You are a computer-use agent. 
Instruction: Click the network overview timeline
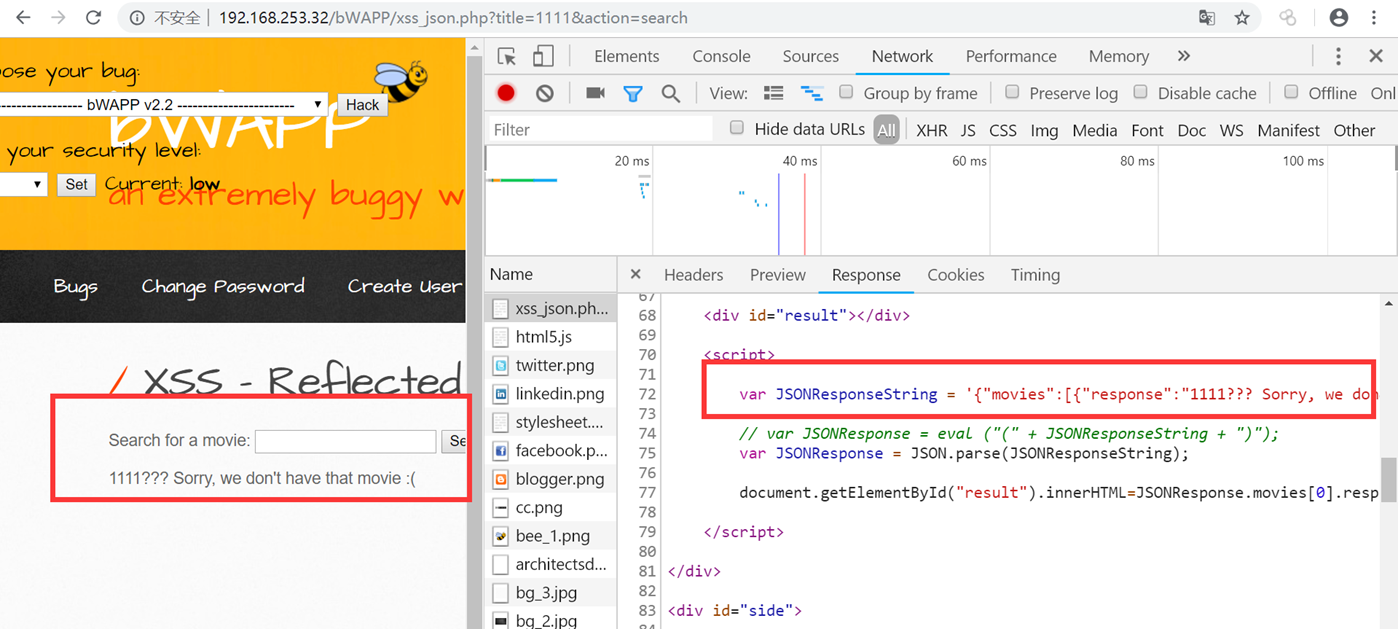(x=940, y=200)
